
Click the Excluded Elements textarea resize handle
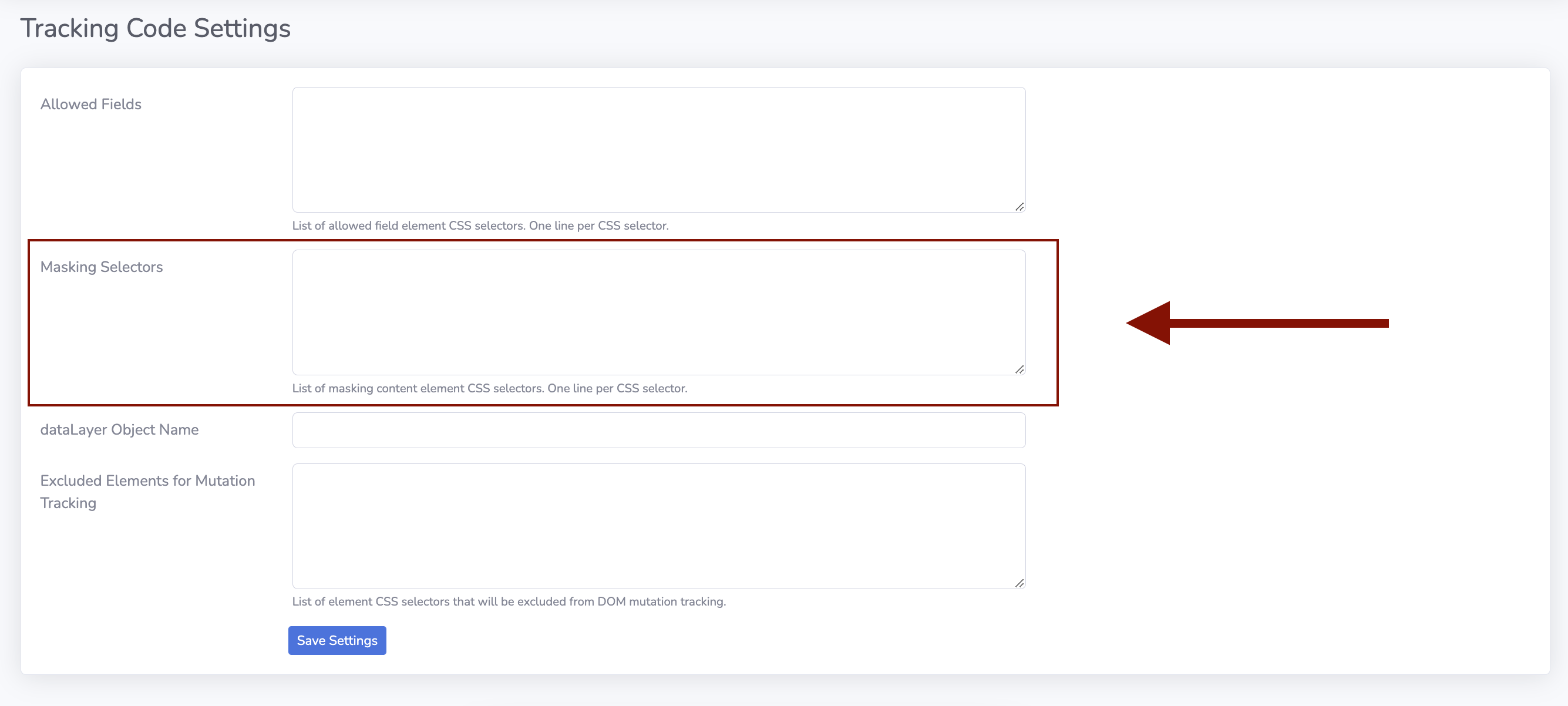pyautogui.click(x=1019, y=583)
